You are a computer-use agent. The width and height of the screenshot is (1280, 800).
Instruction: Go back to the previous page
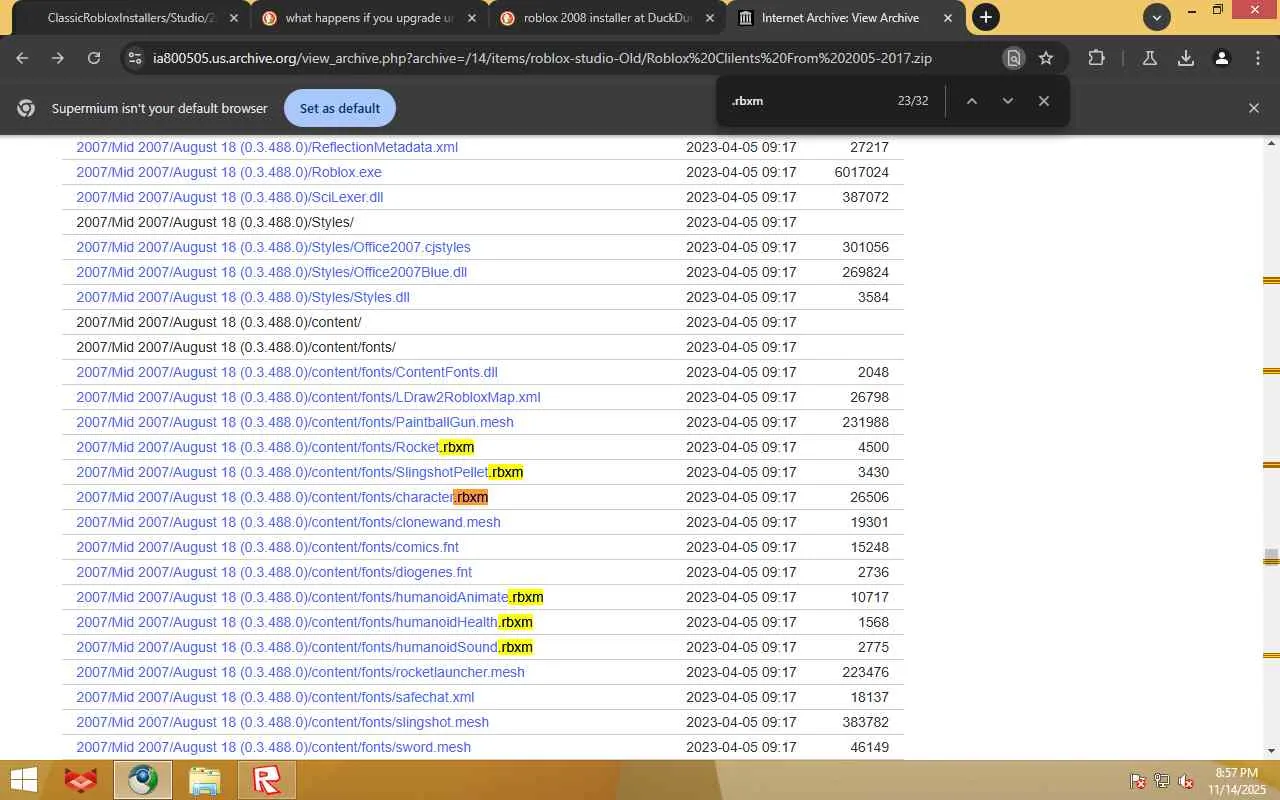[22, 58]
